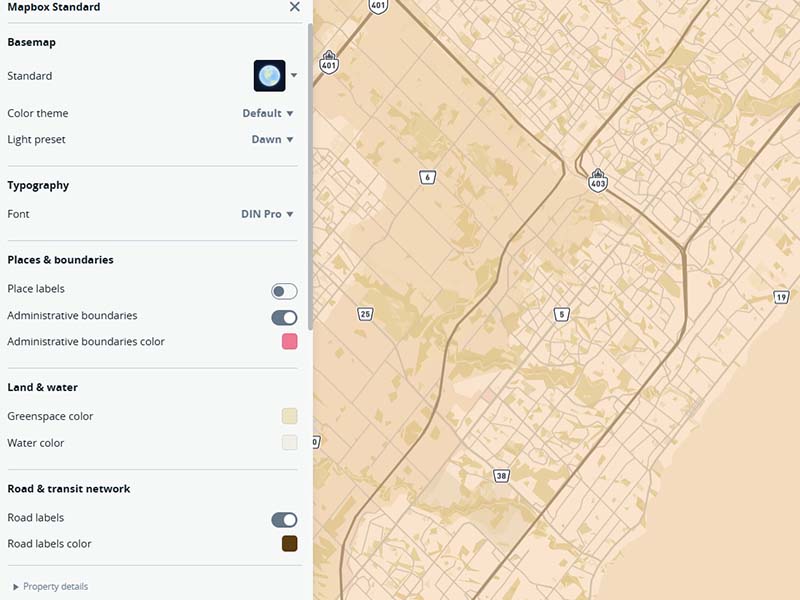Click the Highway 6 route marker
Viewport: 800px width, 600px height.
point(428,178)
